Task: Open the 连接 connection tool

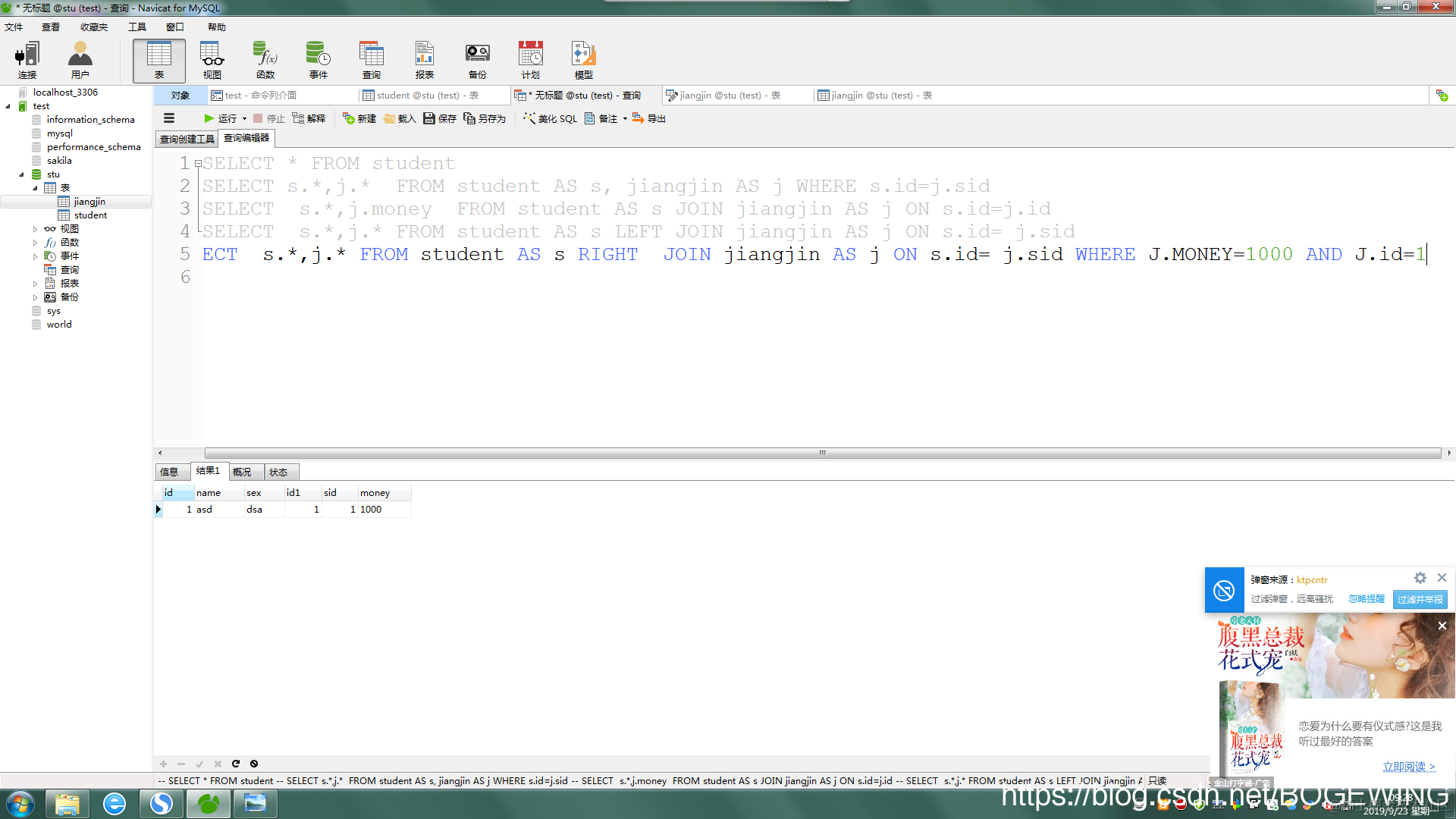Action: click(x=27, y=61)
